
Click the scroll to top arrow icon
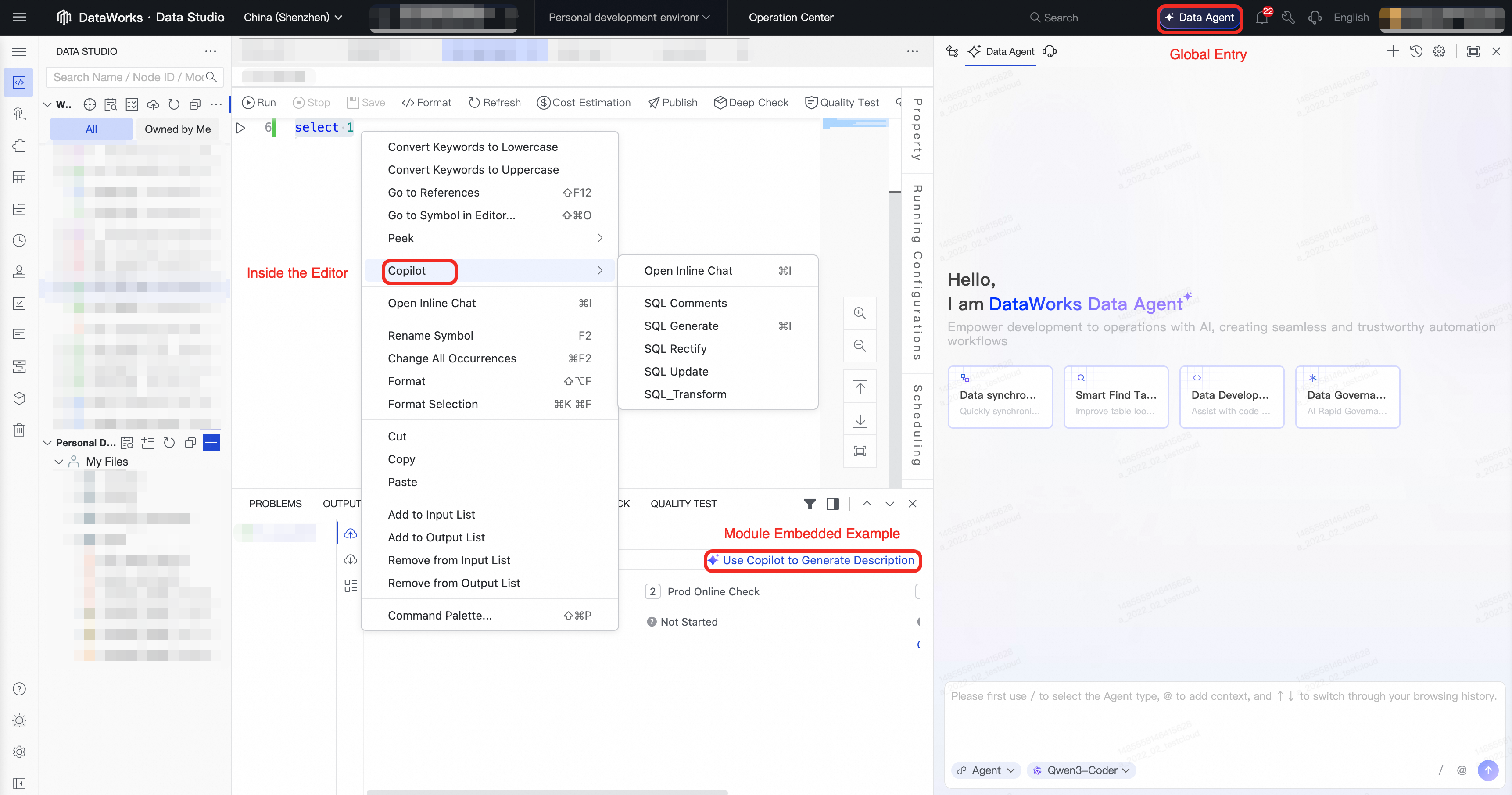(x=860, y=387)
